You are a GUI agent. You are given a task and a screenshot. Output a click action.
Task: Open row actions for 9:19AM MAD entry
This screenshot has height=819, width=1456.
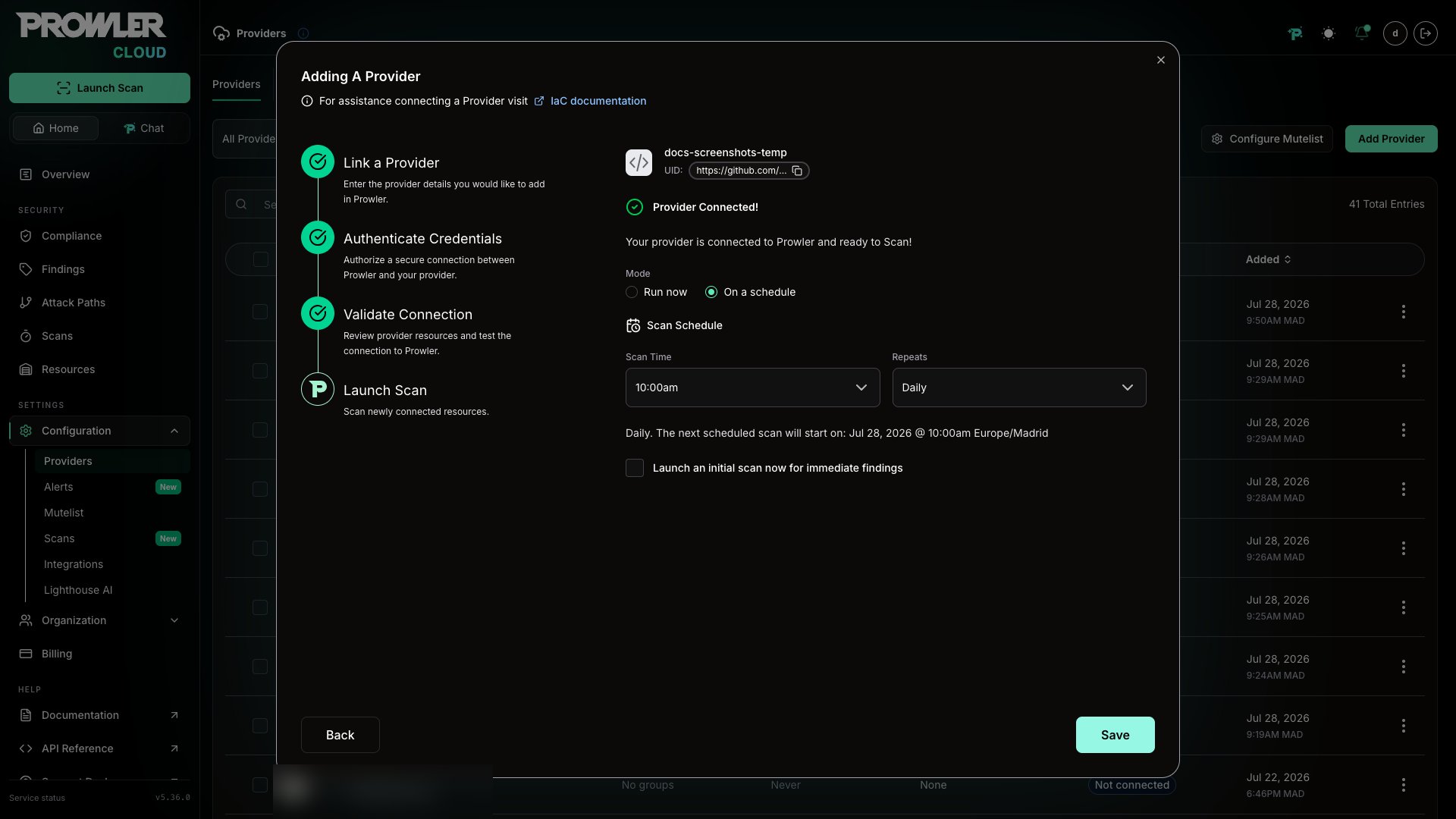[x=1404, y=726]
